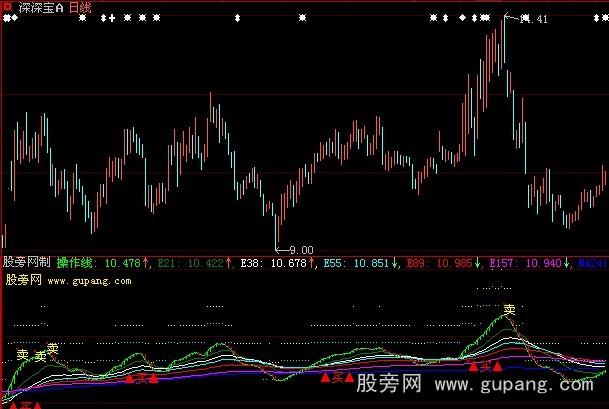
Task: Click the 9.00 low price label
Action: (x=301, y=250)
